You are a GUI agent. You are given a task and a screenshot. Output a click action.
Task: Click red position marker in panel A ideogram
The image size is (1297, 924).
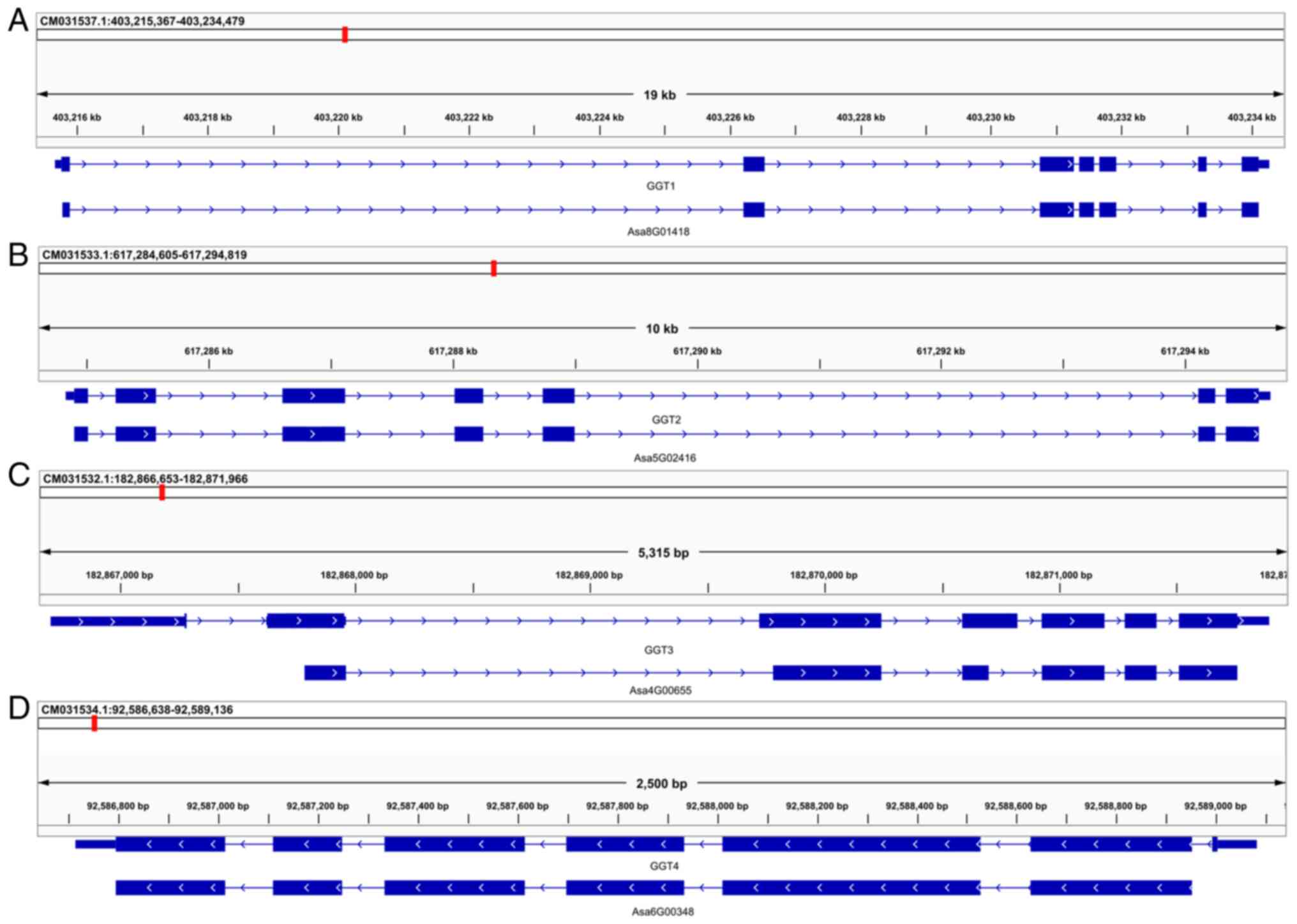(345, 34)
